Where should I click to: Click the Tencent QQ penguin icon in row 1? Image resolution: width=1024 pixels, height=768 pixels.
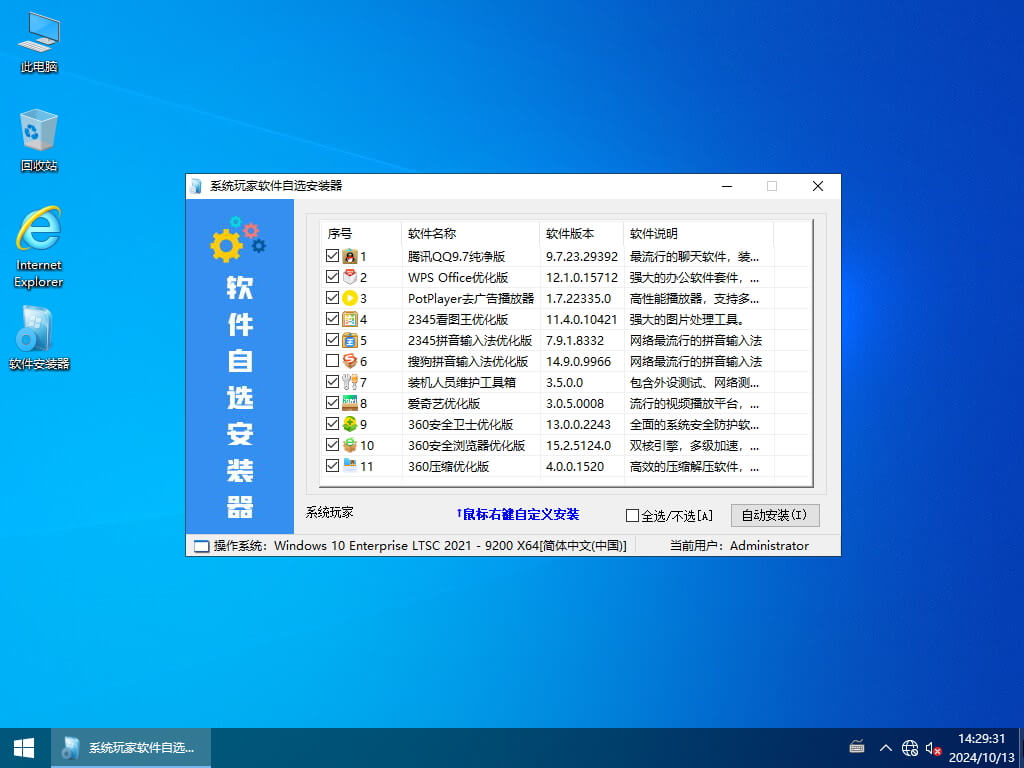349,256
